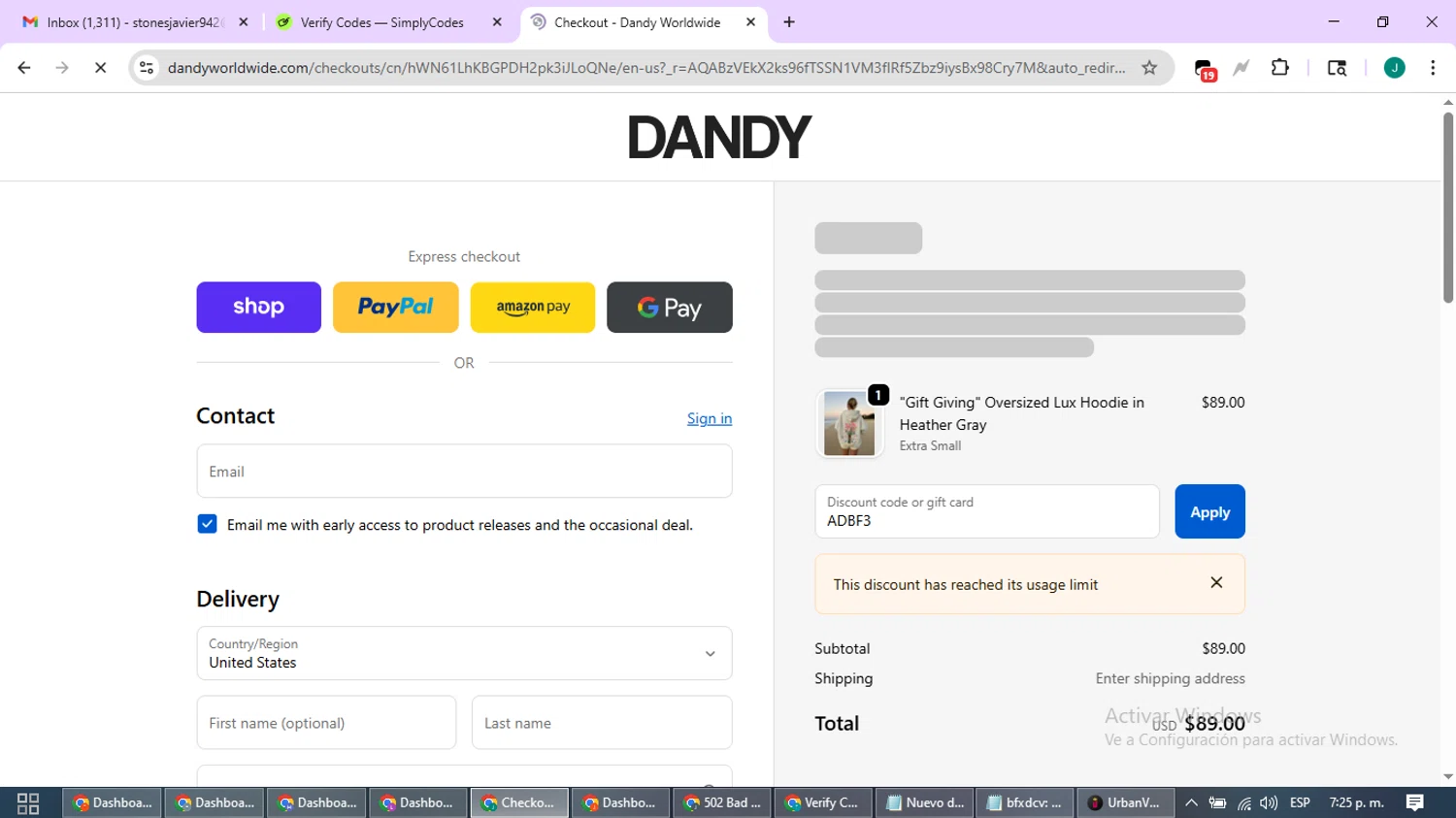
Task: Open the red-badged extension showing 19
Action: click(x=1205, y=70)
